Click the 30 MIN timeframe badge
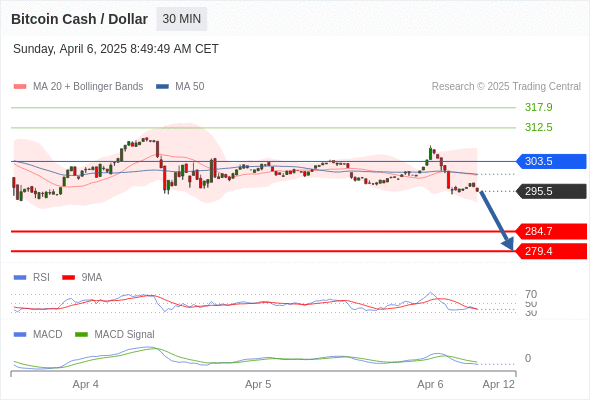This screenshot has height=400, width=590. [182, 19]
